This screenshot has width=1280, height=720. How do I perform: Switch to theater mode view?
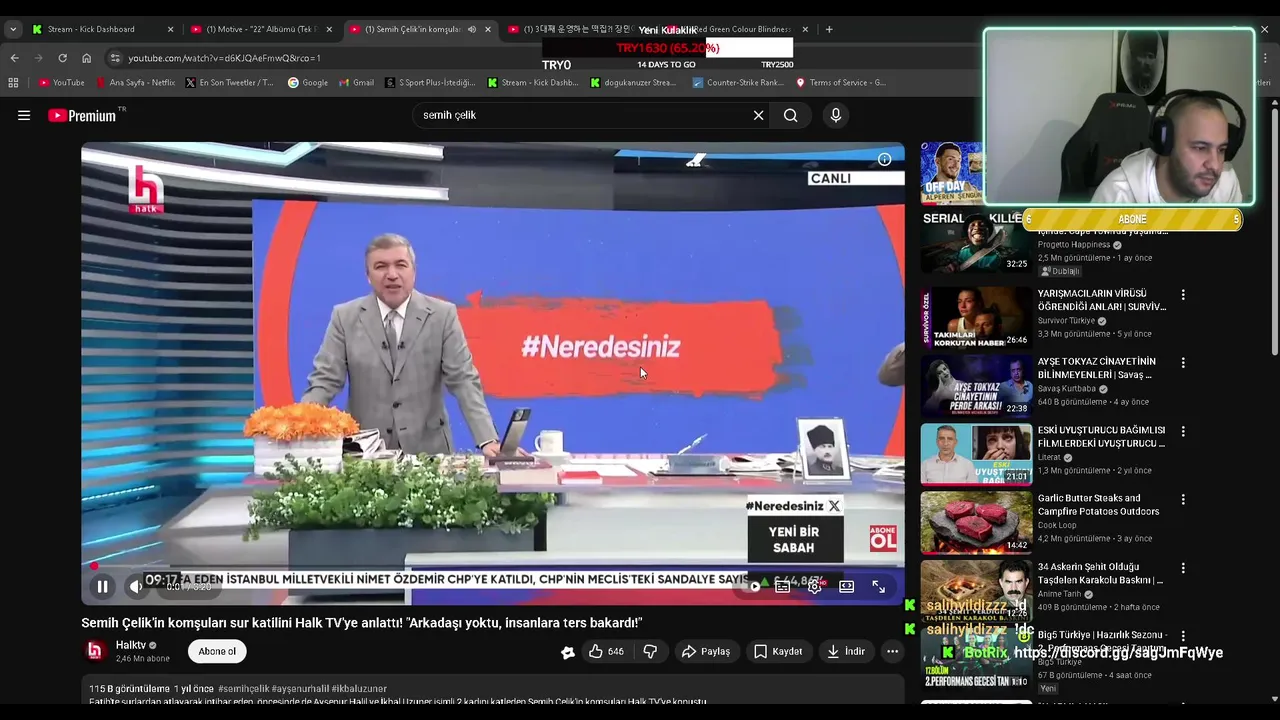[x=847, y=587]
